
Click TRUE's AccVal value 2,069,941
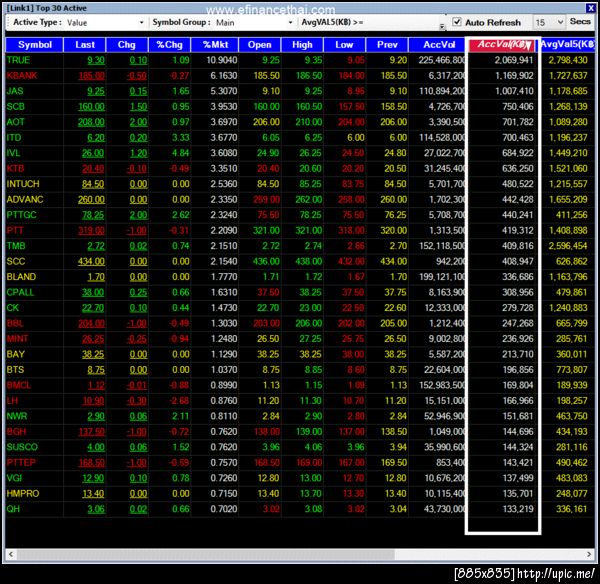tap(514, 60)
